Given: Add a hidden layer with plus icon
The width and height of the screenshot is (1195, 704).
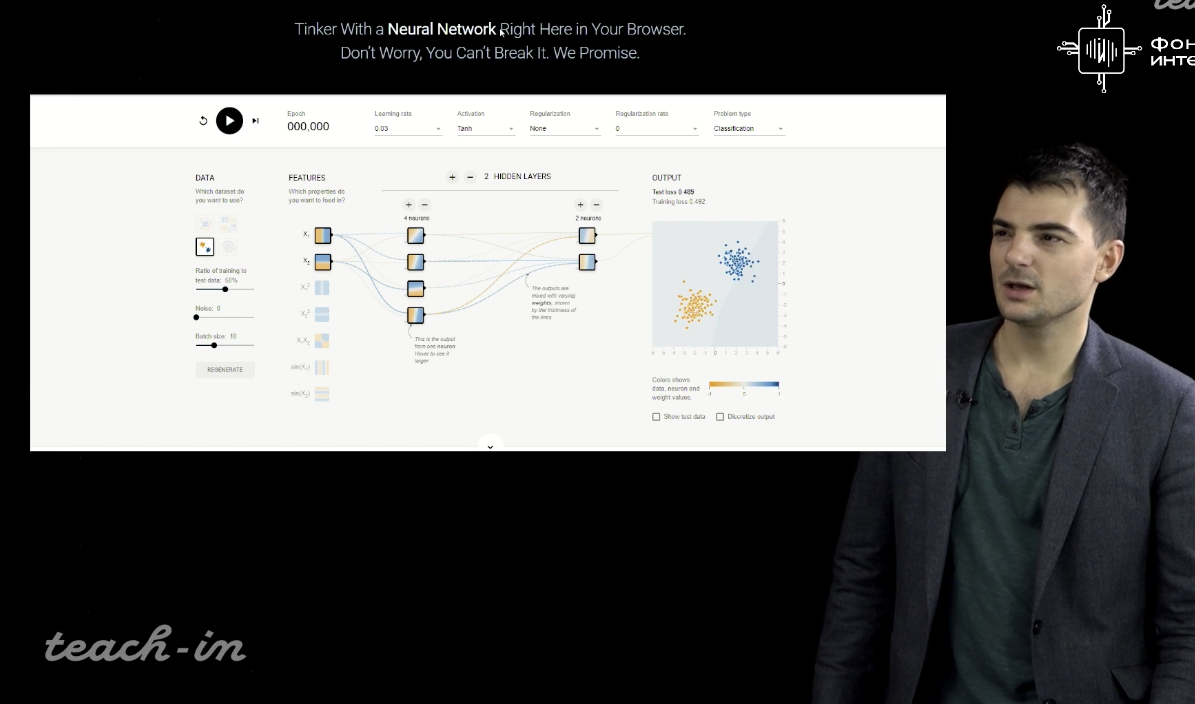Looking at the screenshot, I should [452, 177].
